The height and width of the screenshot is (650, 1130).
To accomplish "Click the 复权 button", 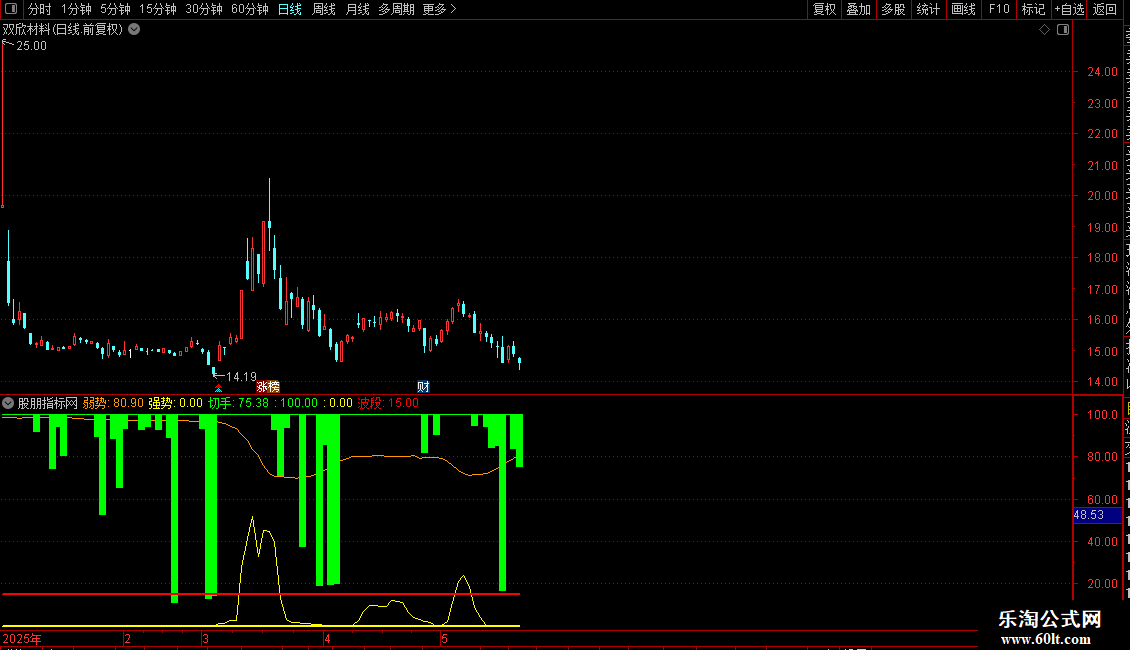I will [824, 9].
